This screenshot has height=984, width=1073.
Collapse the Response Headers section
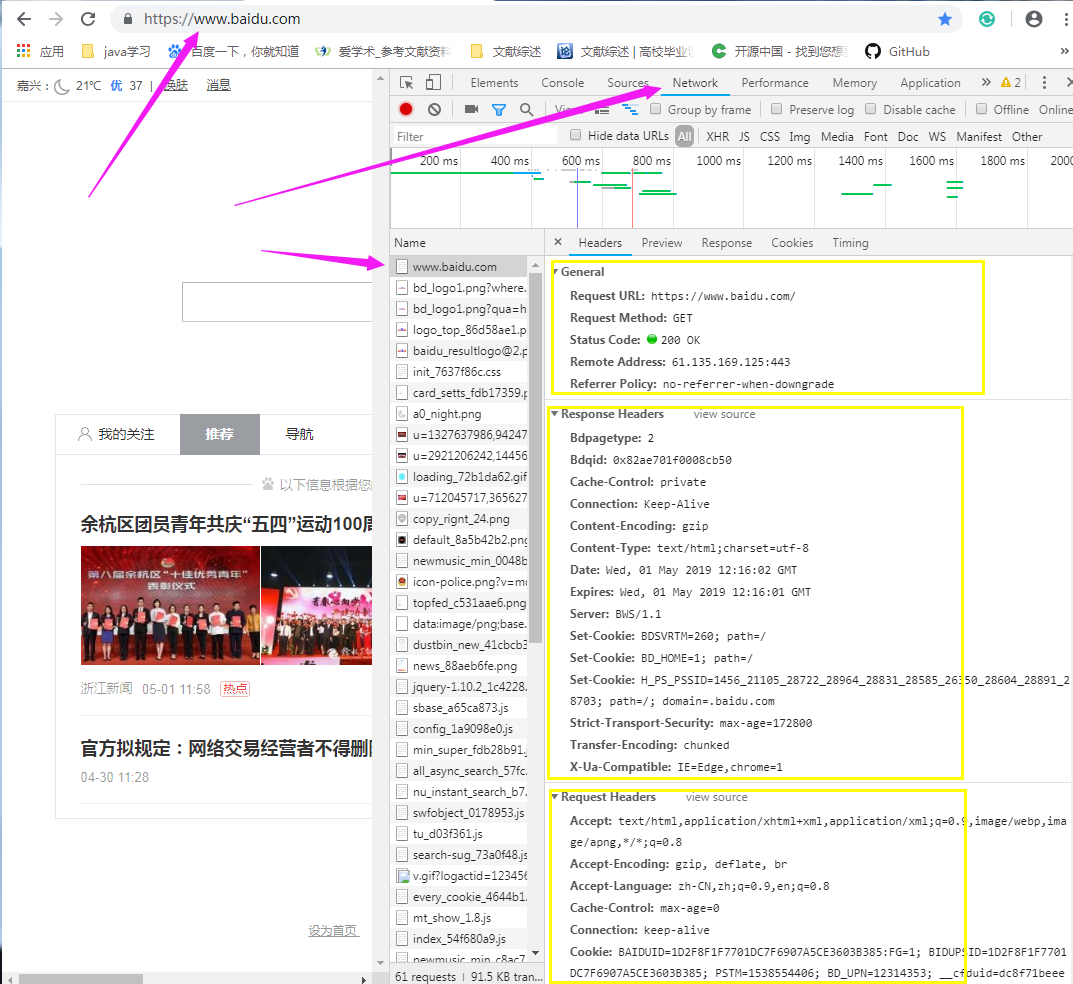[x=555, y=413]
